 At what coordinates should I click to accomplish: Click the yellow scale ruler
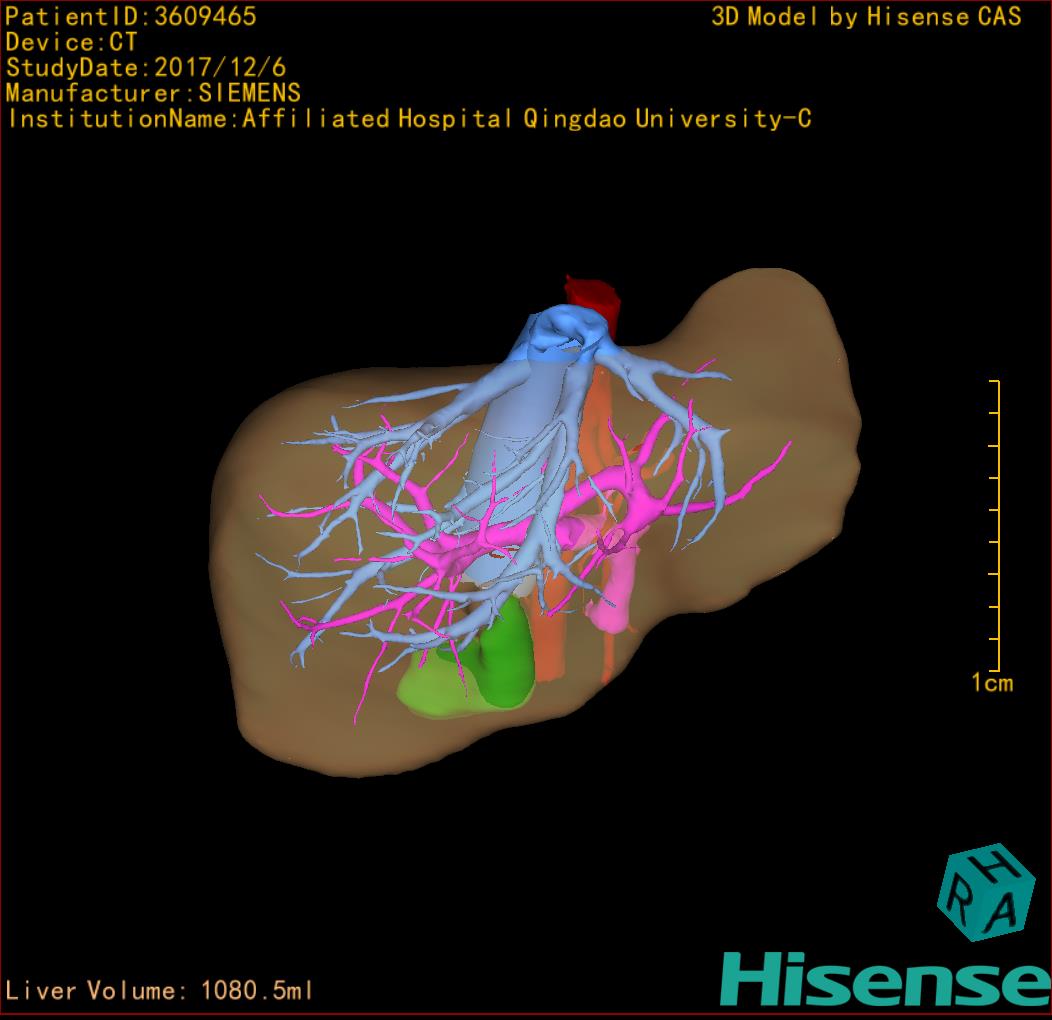tap(995, 525)
